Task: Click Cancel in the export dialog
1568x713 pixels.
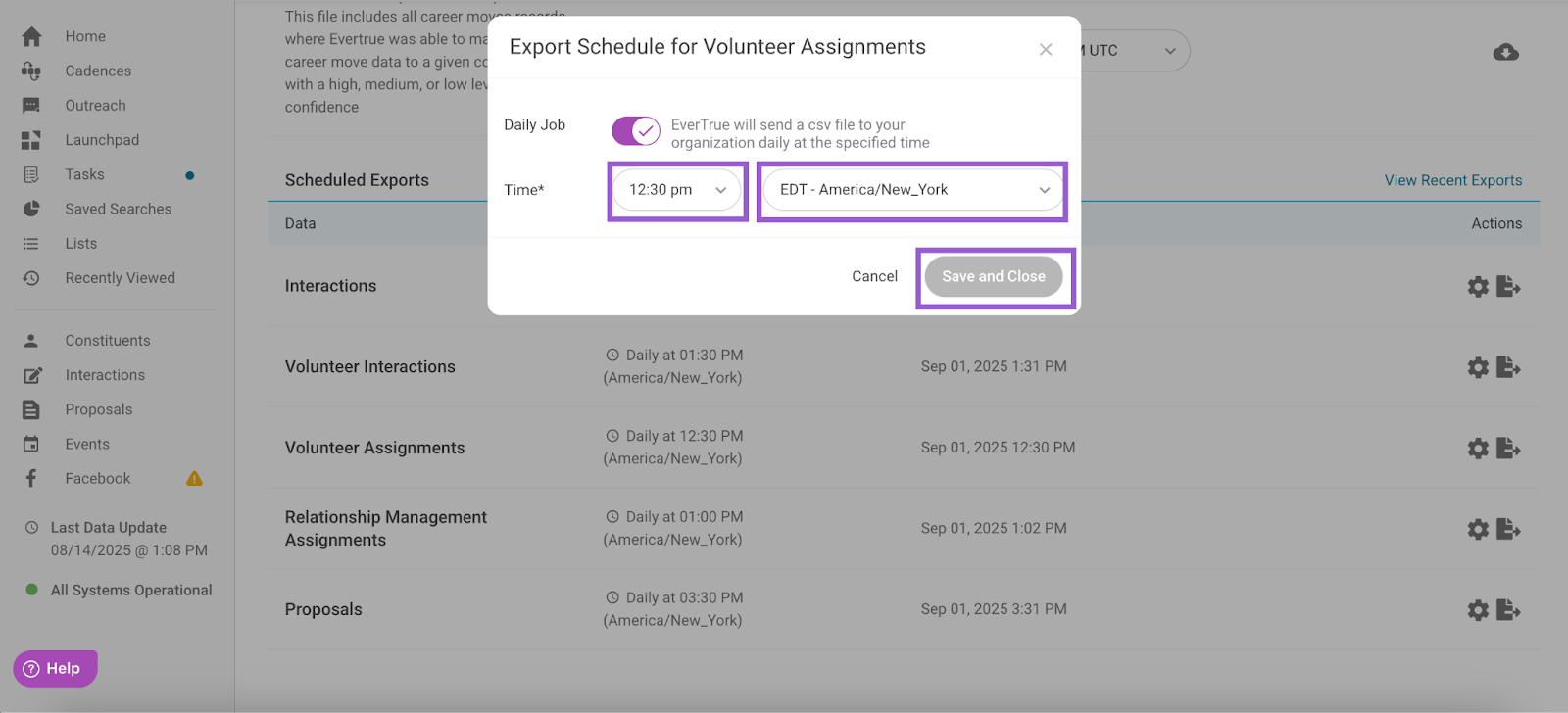Action: (874, 276)
